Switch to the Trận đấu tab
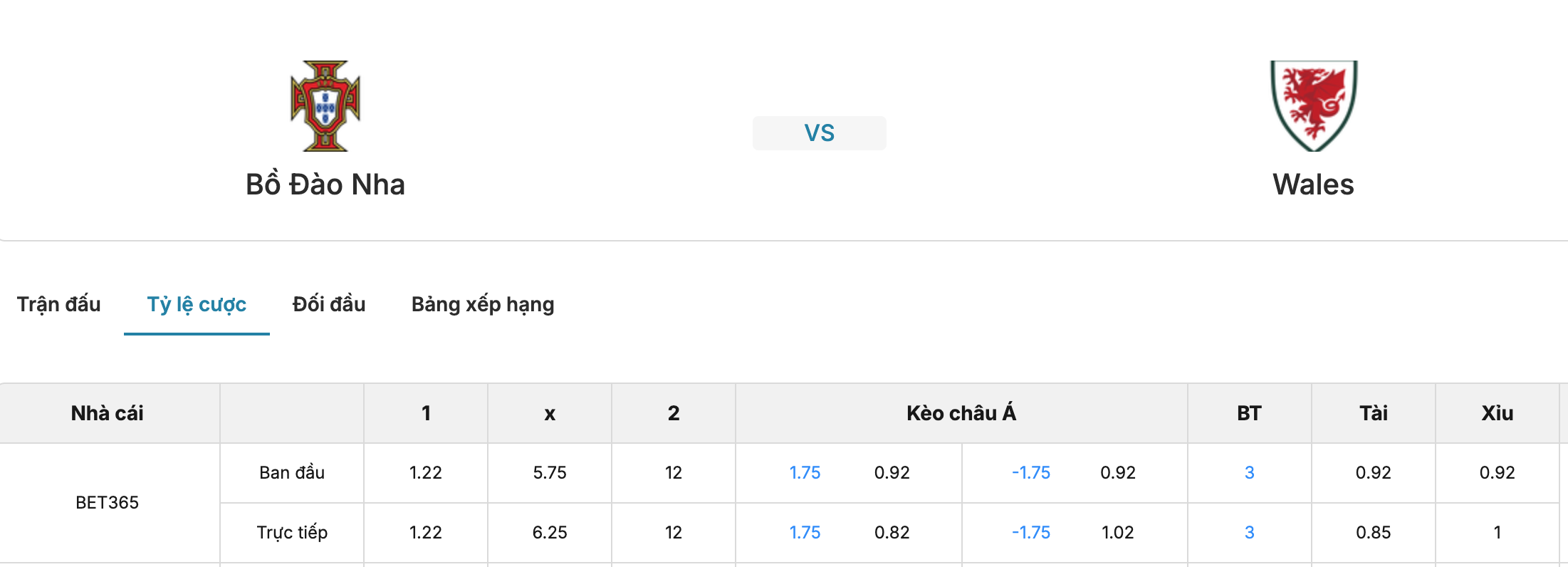Viewport: 1568px width, 567px height. point(59,304)
